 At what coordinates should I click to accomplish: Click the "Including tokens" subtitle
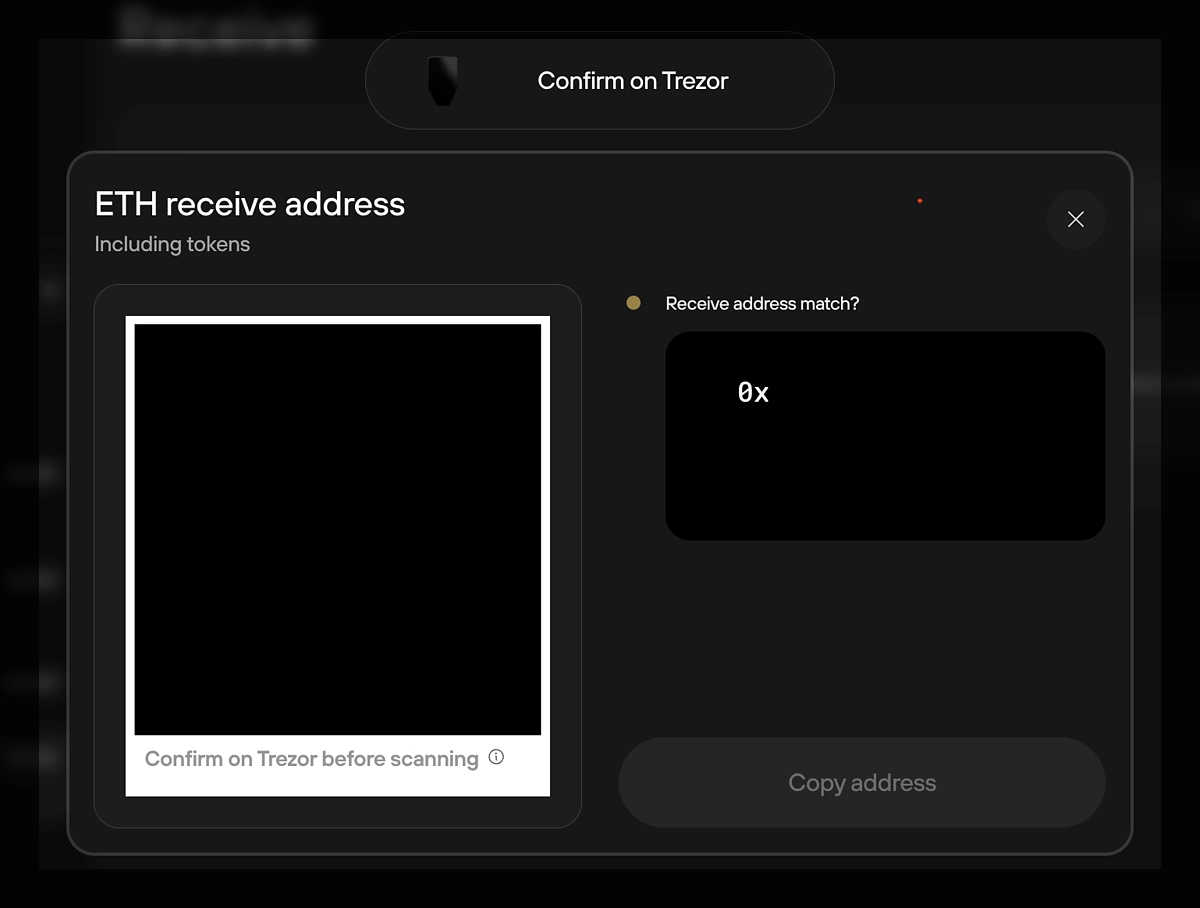pos(172,244)
